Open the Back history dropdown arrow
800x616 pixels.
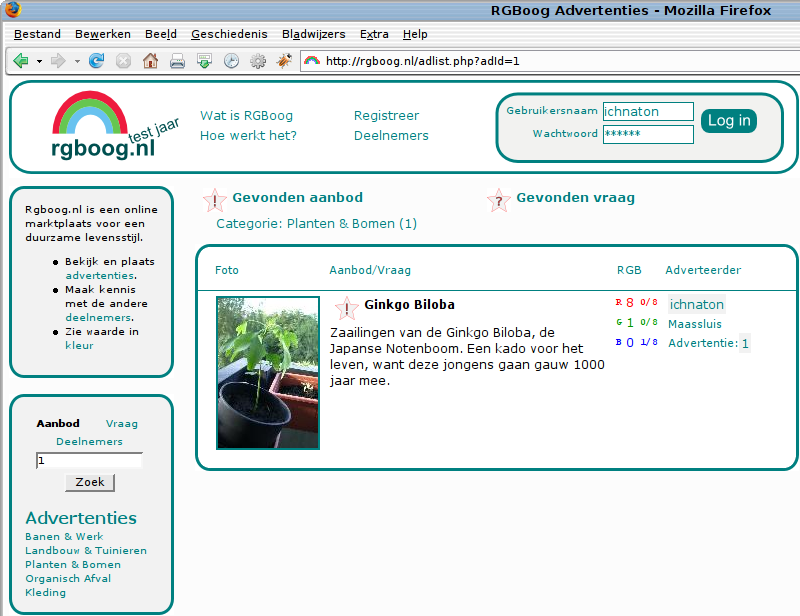[39, 61]
